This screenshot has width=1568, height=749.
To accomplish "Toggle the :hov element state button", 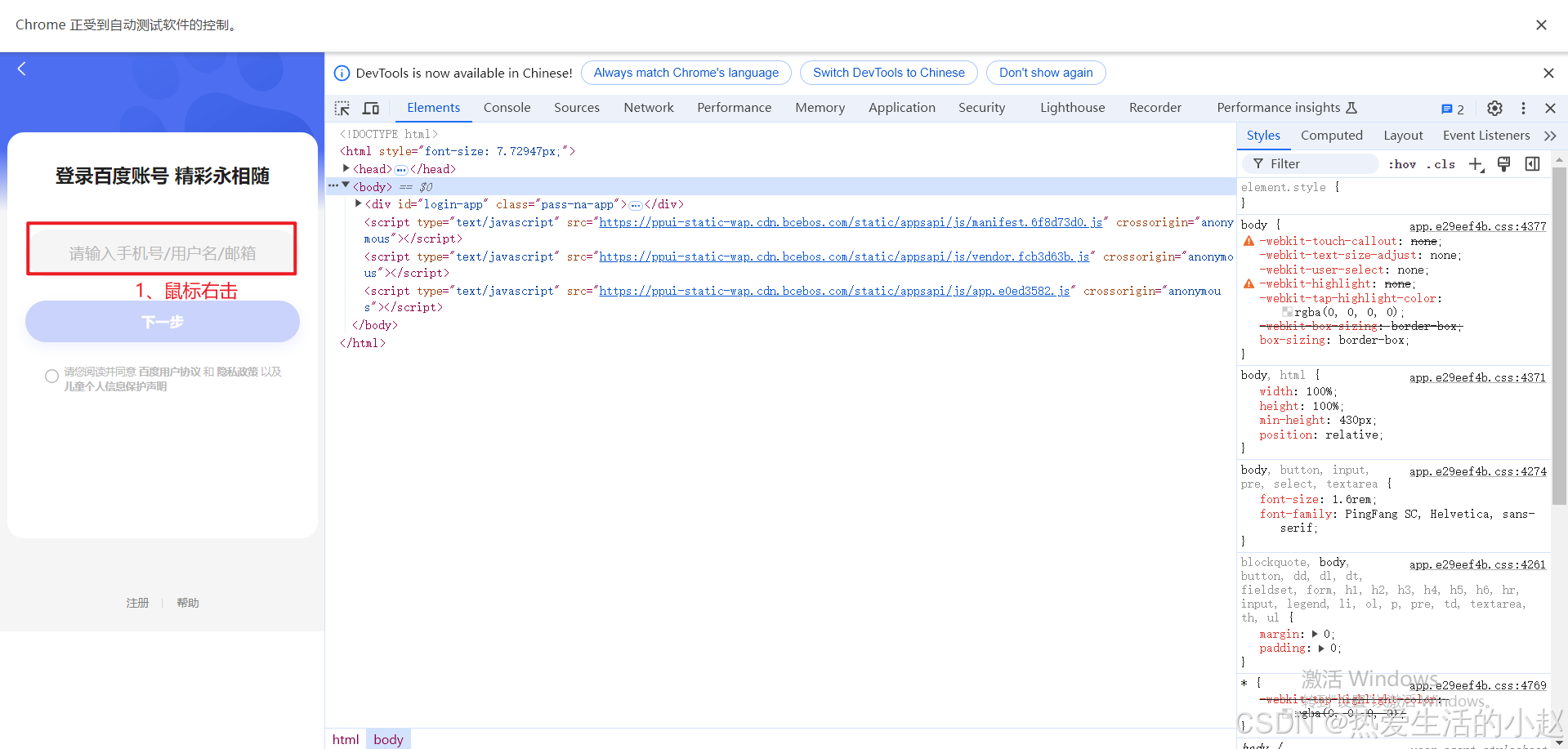I will pyautogui.click(x=1402, y=164).
